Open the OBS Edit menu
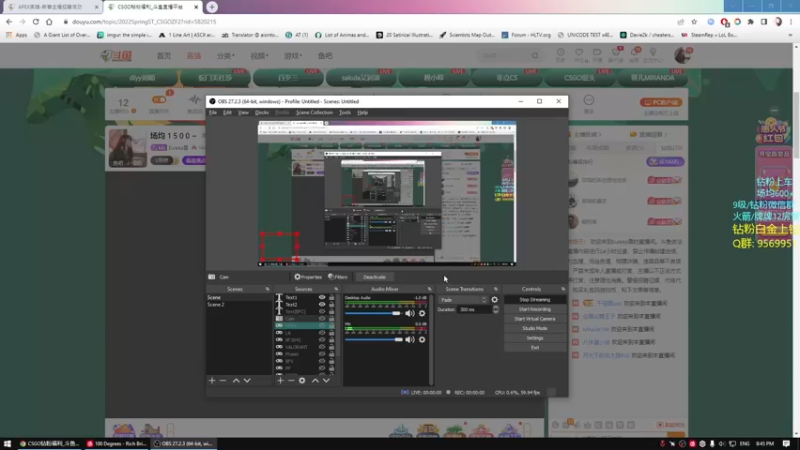This screenshot has height=450, width=800. click(x=227, y=112)
